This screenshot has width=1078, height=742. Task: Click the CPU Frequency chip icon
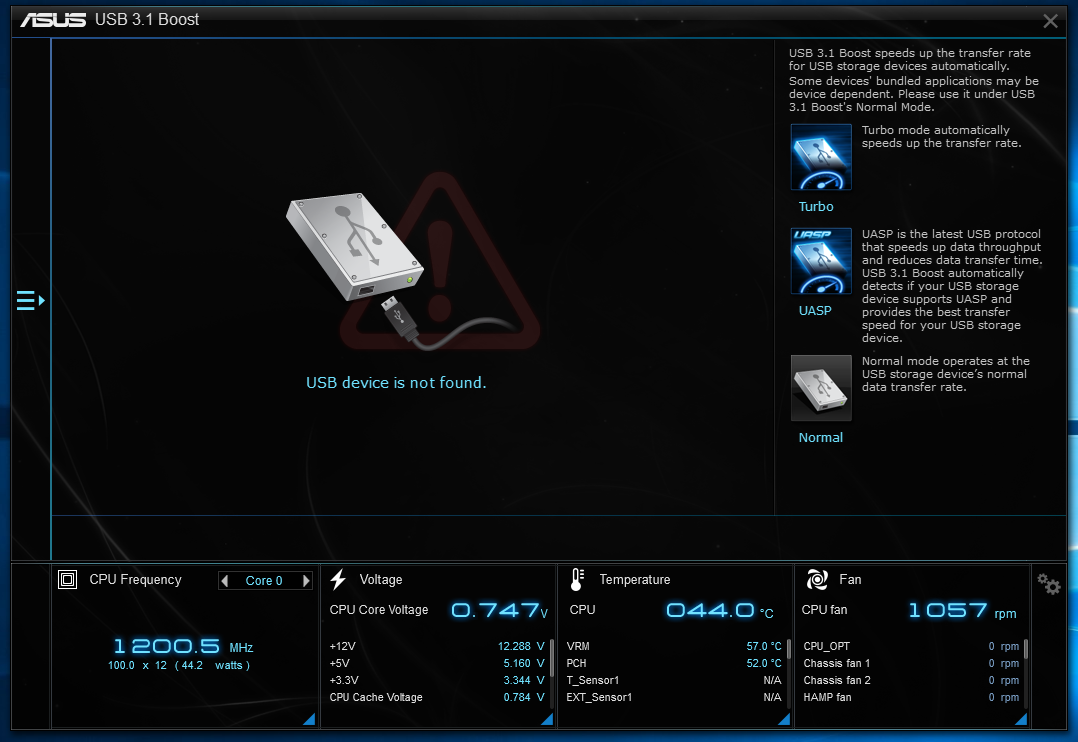[x=67, y=580]
